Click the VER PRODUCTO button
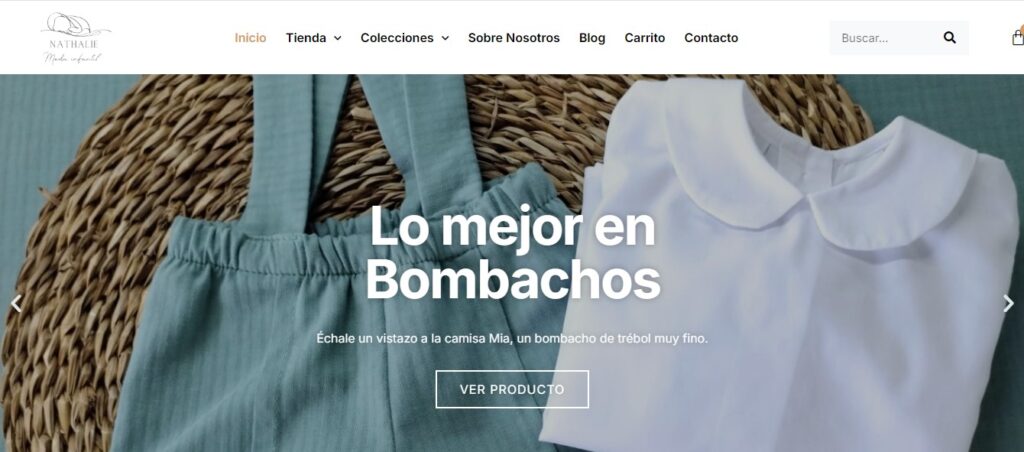This screenshot has width=1024, height=452. [512, 389]
